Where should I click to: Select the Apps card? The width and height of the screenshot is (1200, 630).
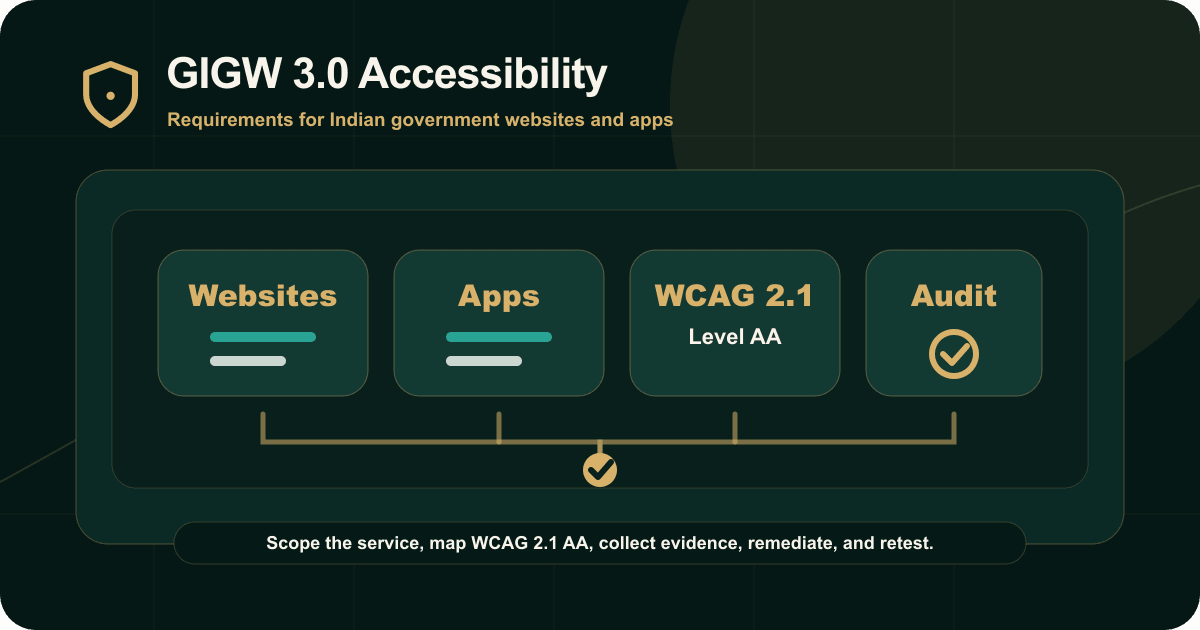click(499, 323)
